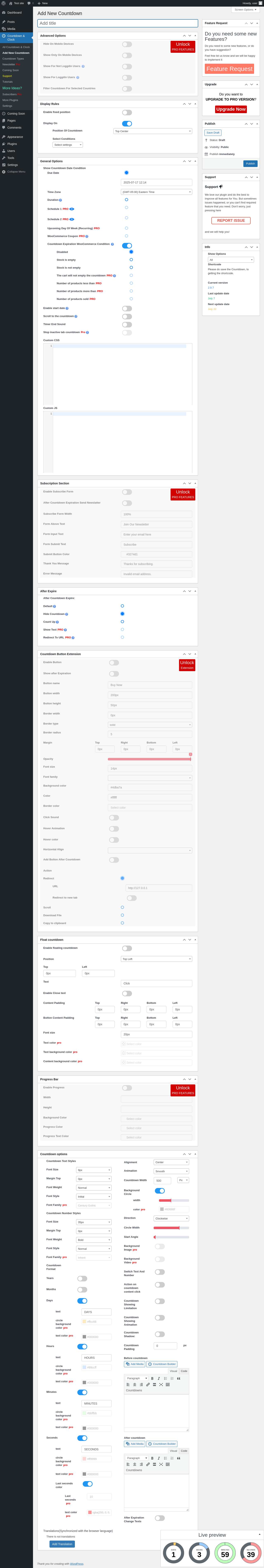Image resolution: width=264 pixels, height=1568 pixels.
Task: Toggle Timer End Sound switch
Action: 127,324
